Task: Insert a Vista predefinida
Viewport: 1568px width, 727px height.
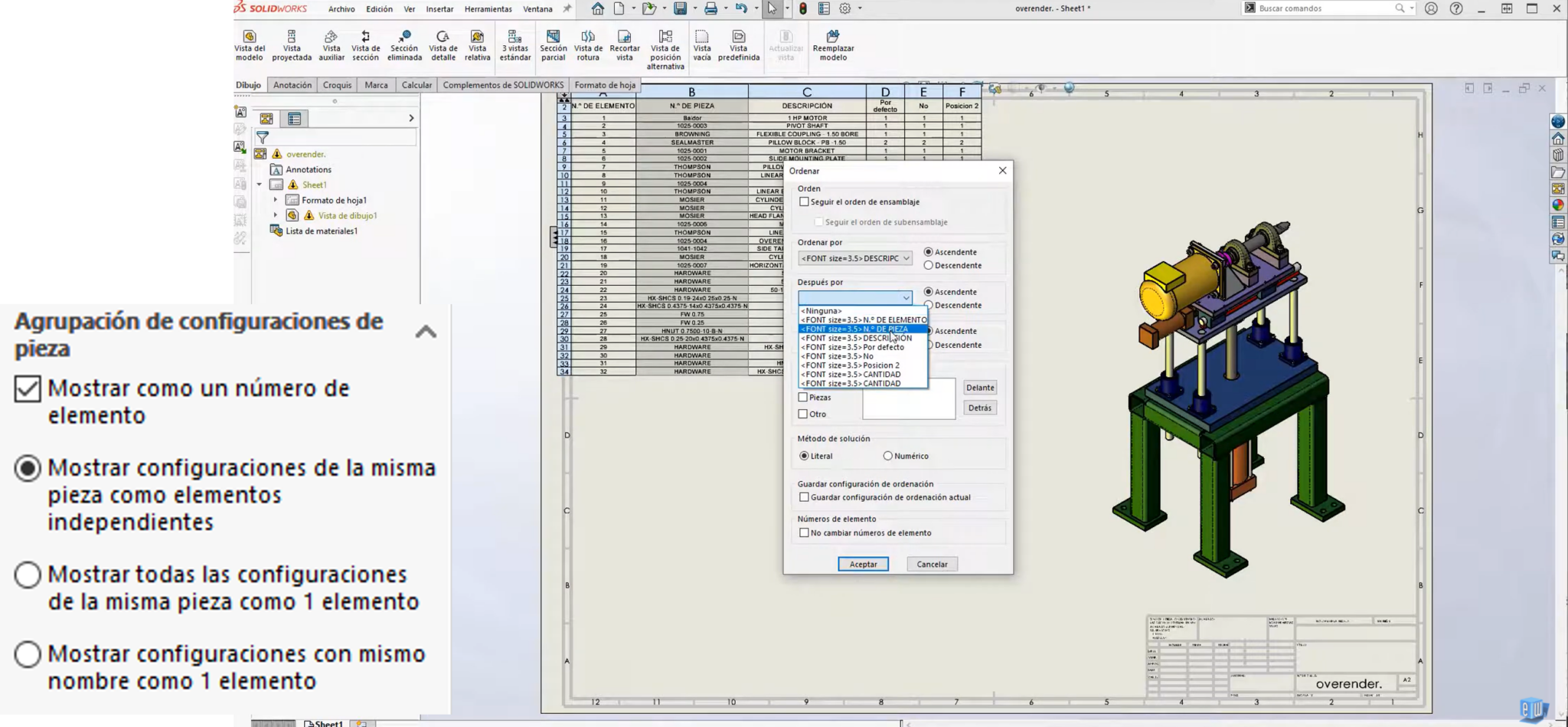Action: [737, 44]
